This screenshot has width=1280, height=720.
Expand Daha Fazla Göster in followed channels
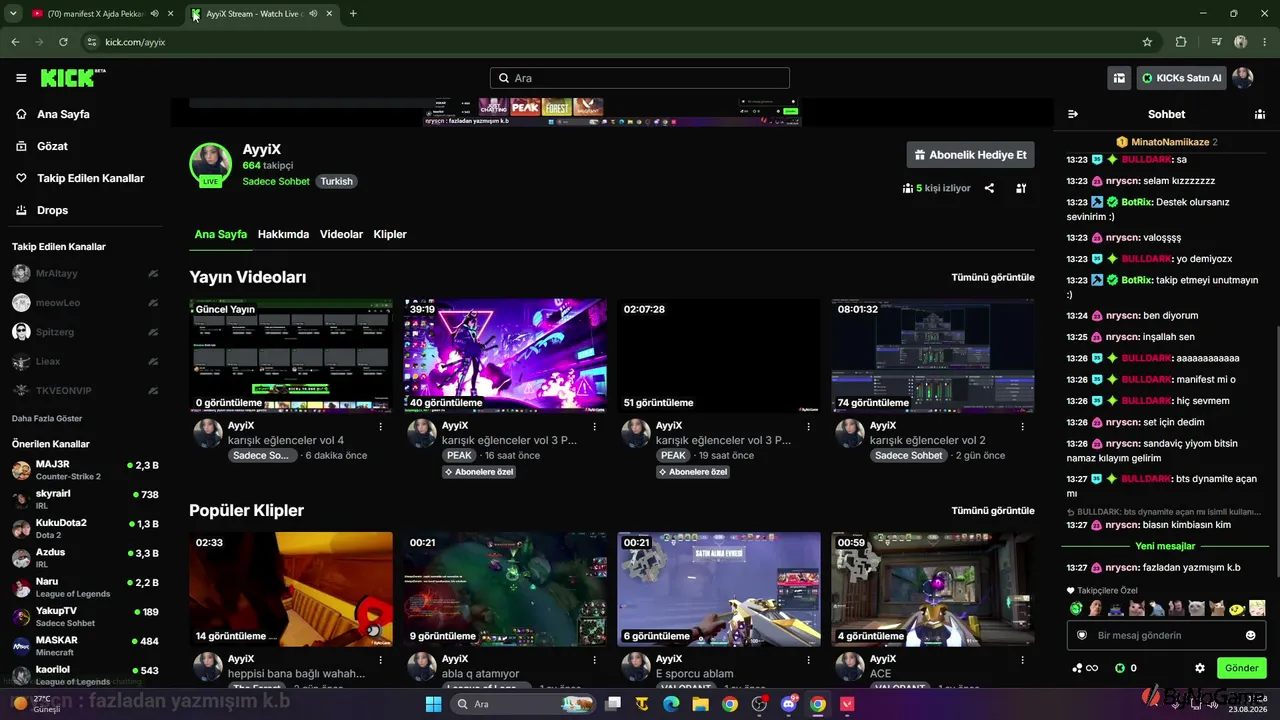click(47, 418)
